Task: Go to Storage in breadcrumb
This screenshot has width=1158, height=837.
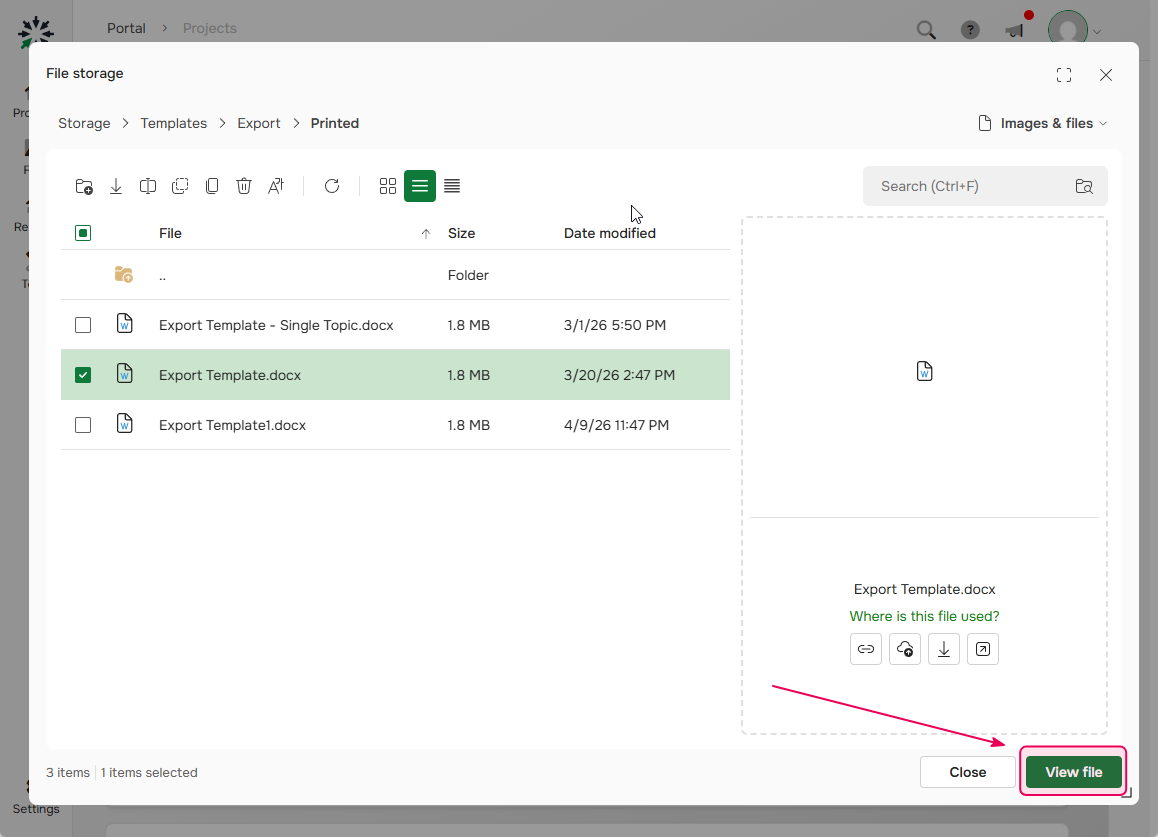Action: tap(84, 123)
